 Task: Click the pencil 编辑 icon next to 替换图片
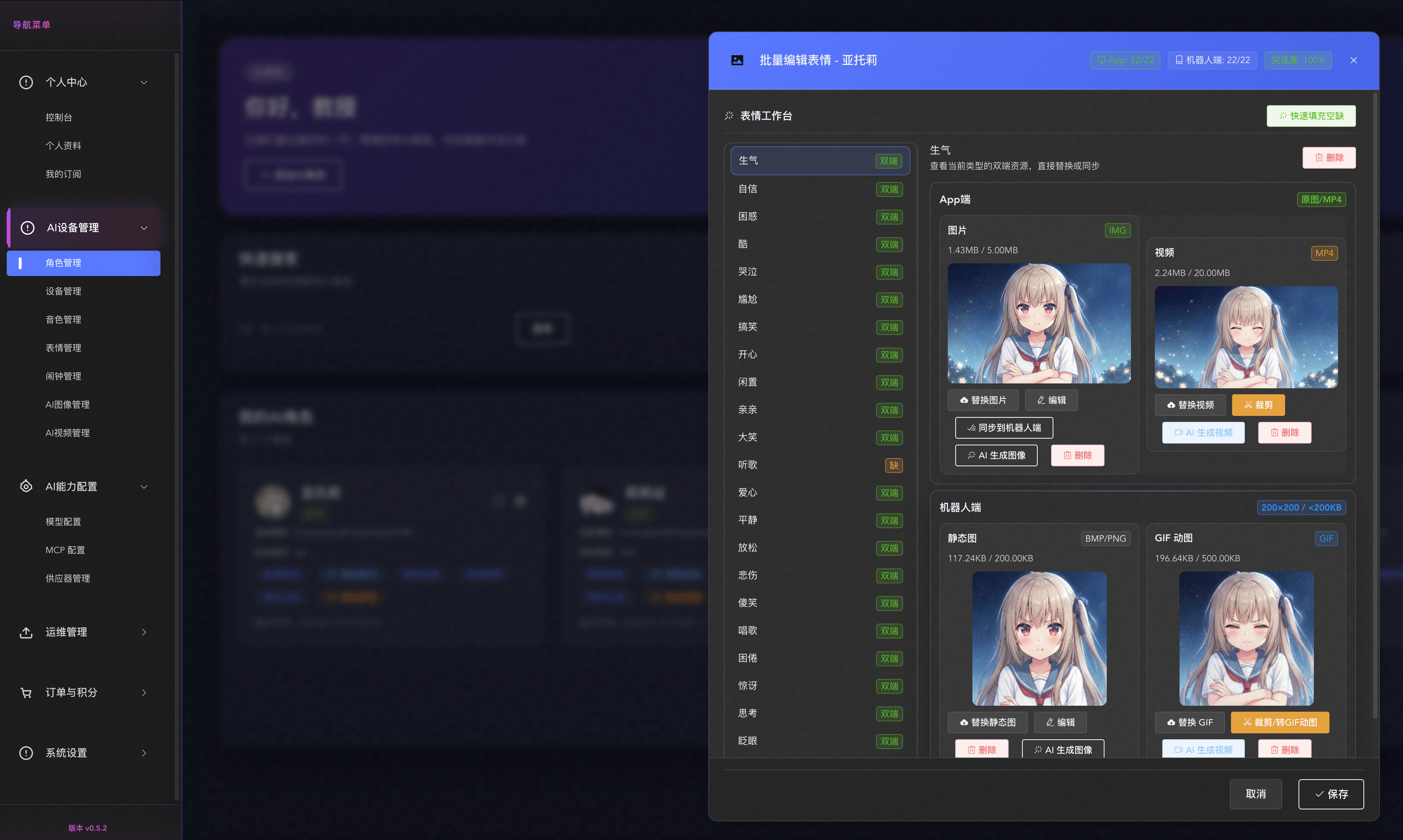click(1041, 400)
